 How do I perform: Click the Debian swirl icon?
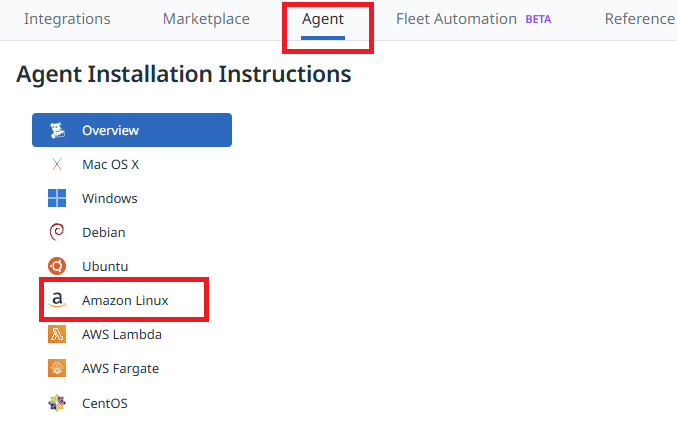pos(57,232)
